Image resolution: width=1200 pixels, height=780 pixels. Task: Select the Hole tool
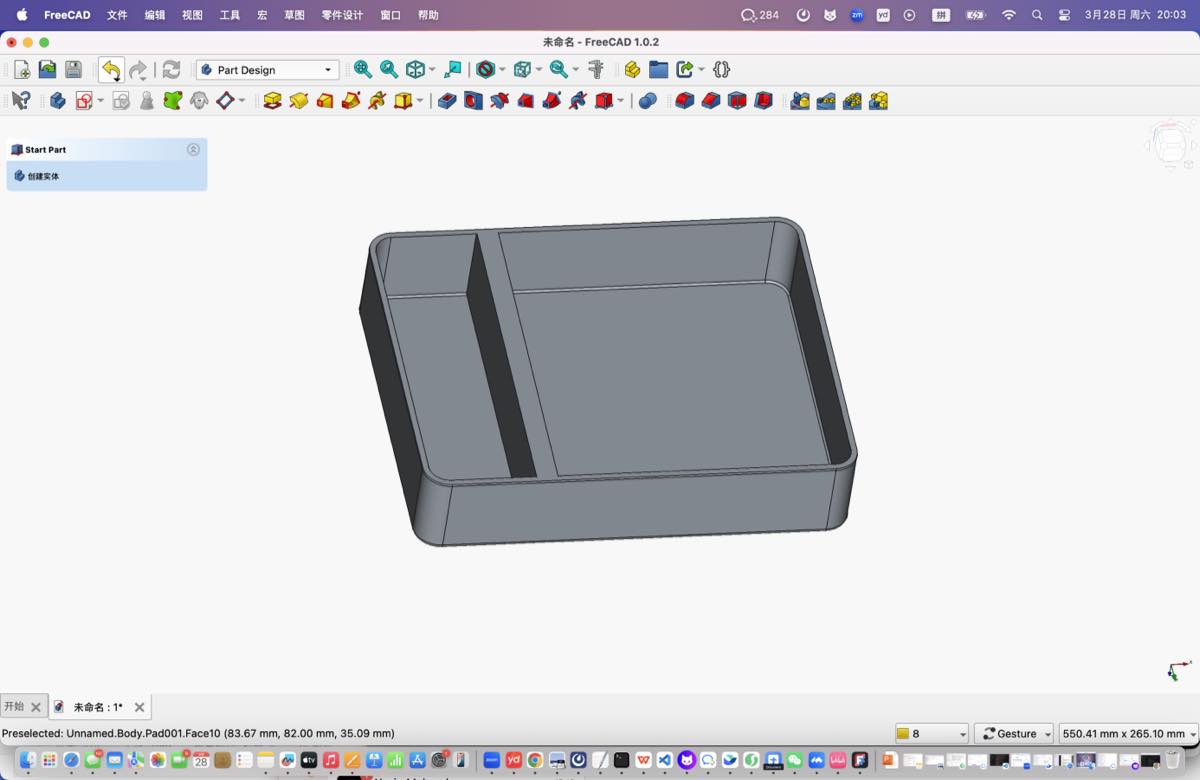coord(473,101)
